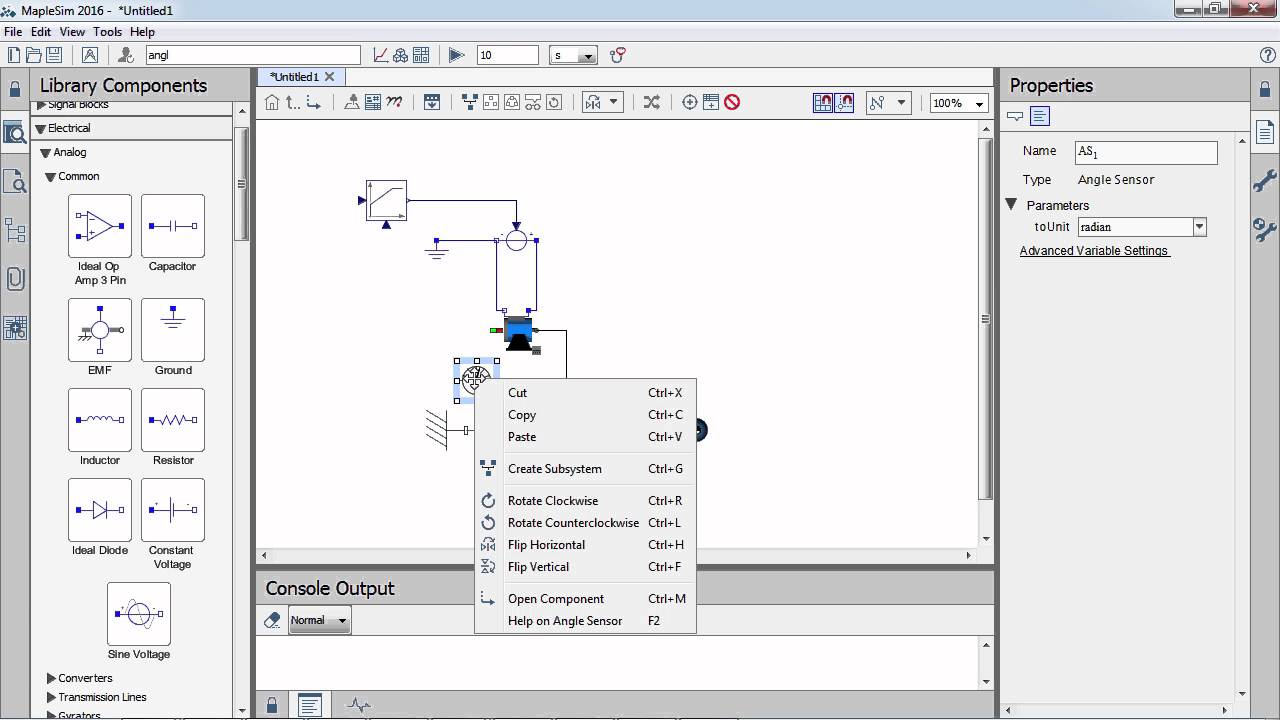This screenshot has height=720, width=1280.
Task: Click the shuffle arrows icon in model toolbar
Action: pyautogui.click(x=652, y=102)
